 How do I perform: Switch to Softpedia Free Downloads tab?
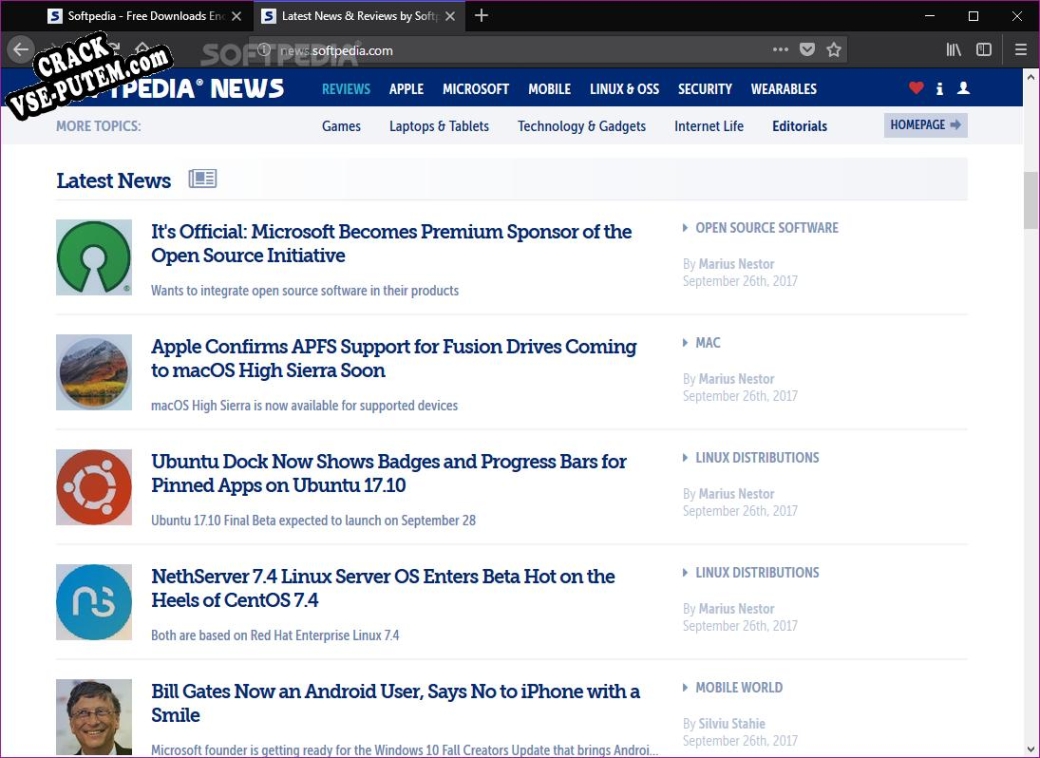tap(145, 16)
